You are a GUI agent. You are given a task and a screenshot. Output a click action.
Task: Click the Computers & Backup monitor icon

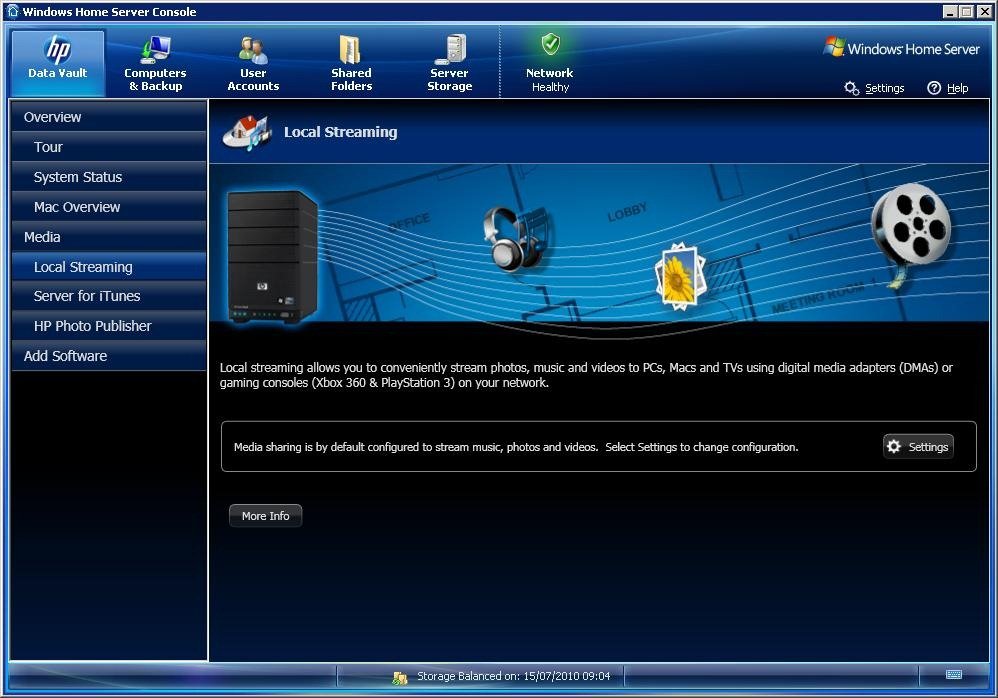(155, 50)
